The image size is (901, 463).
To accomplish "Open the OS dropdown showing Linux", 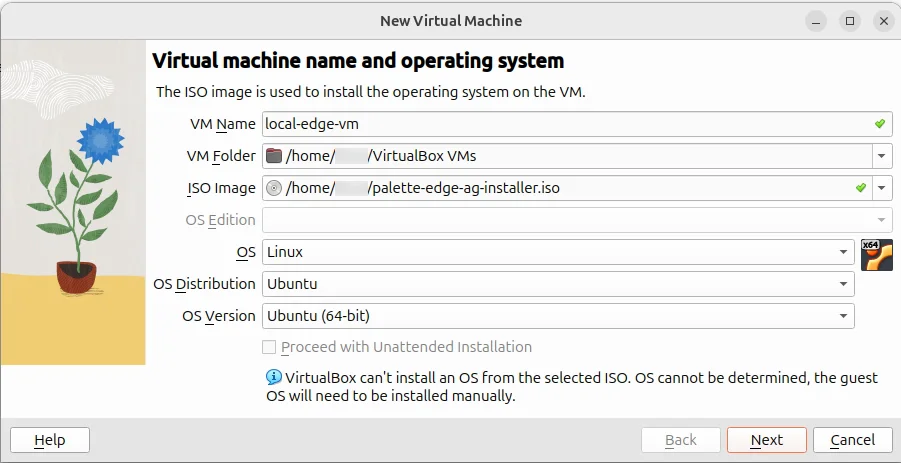I will point(558,252).
